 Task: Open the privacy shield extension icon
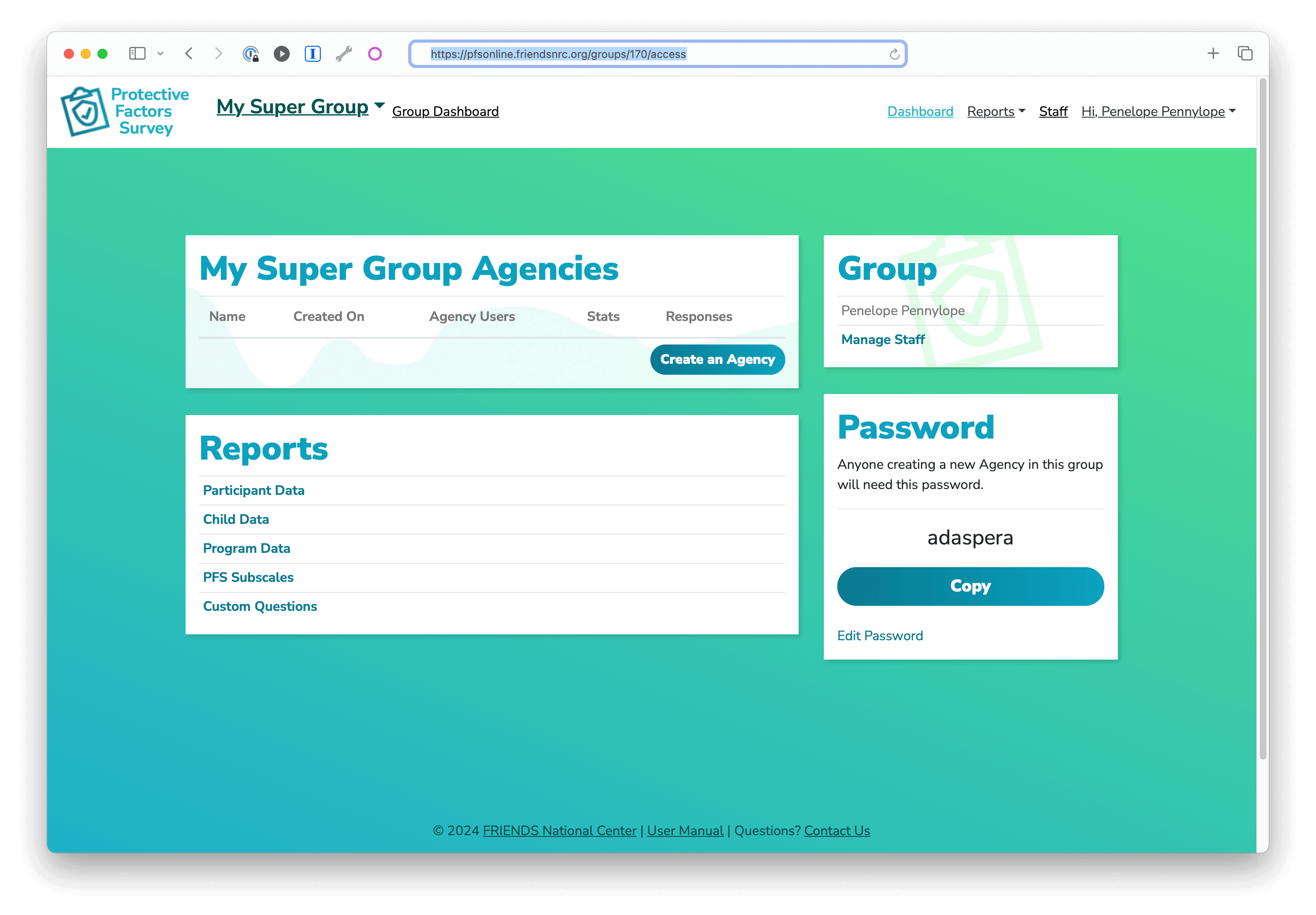(x=251, y=54)
